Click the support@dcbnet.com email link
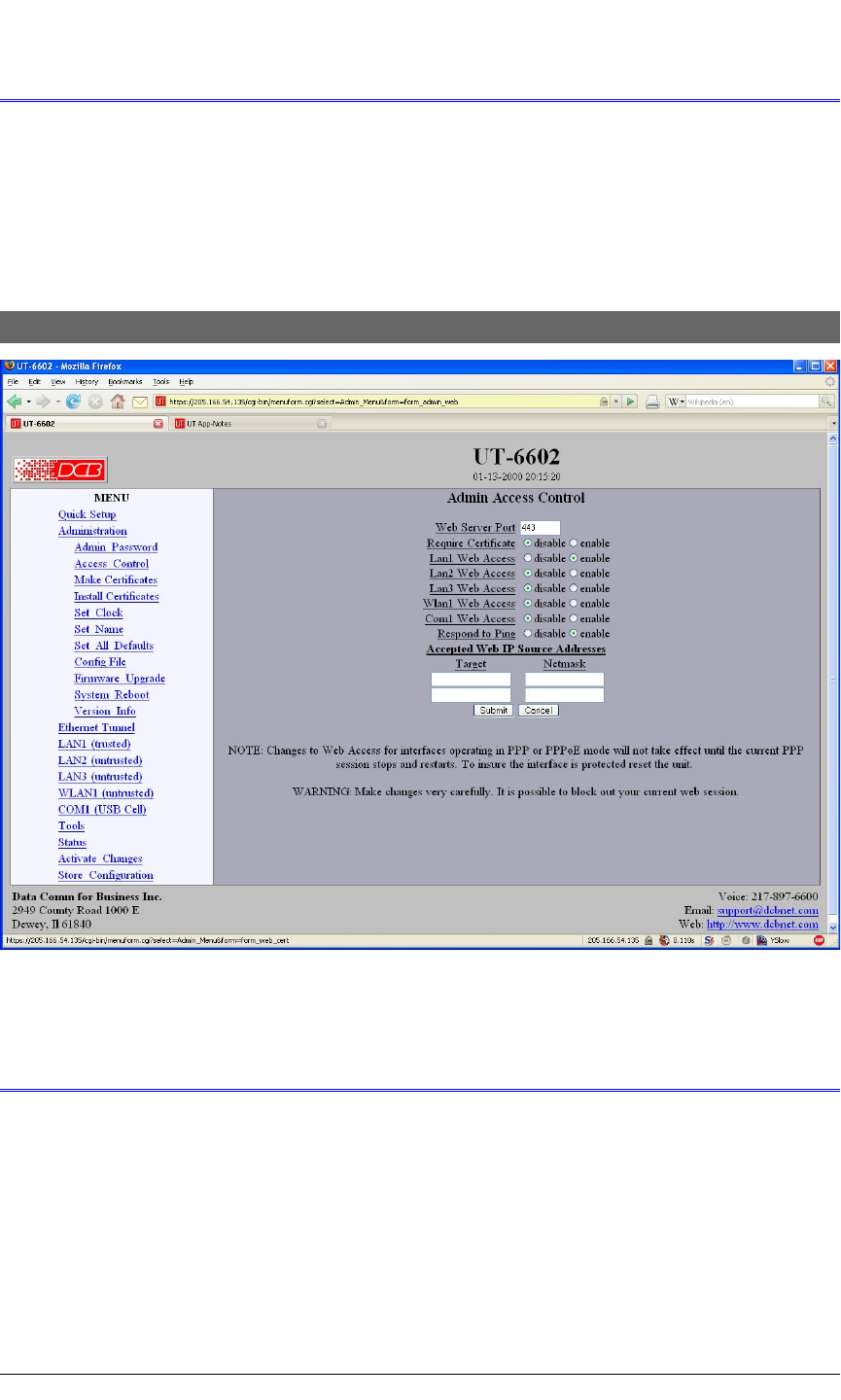The image size is (841, 1400). point(768,911)
